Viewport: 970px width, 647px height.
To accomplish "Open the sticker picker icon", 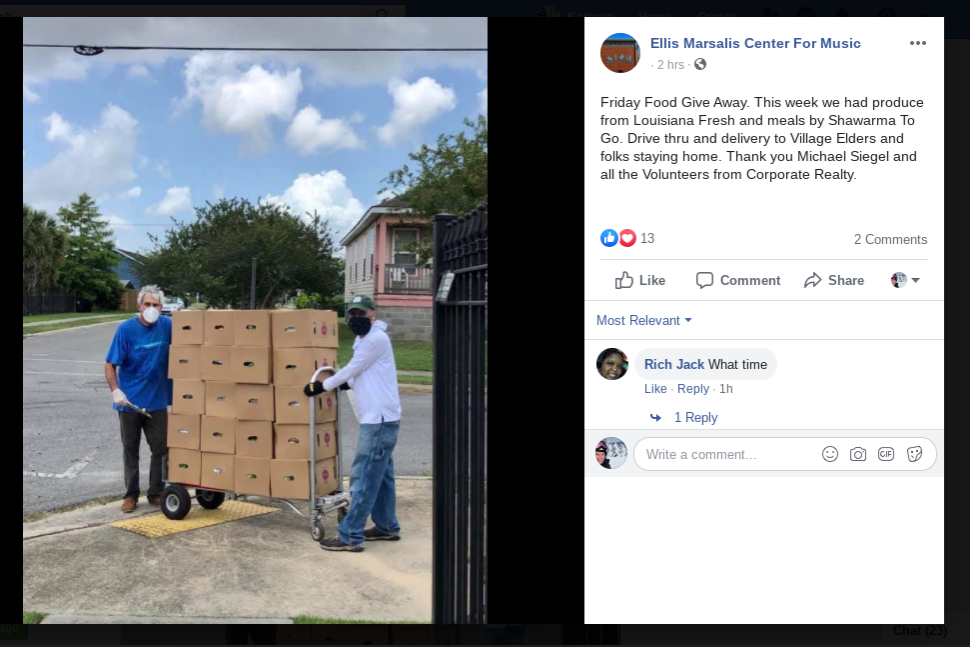I will click(914, 454).
